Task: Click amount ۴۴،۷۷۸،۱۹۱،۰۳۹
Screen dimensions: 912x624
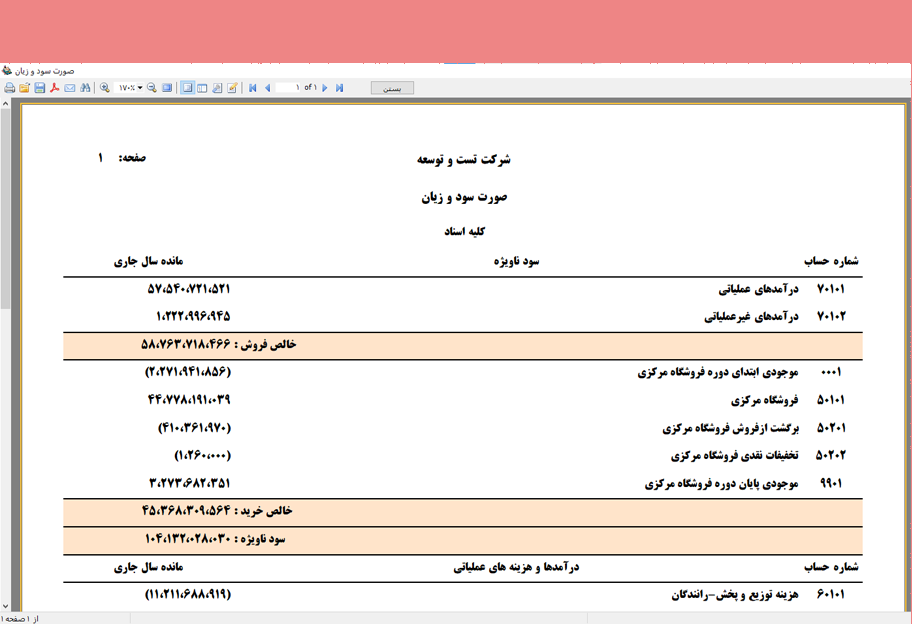Action: pos(189,400)
